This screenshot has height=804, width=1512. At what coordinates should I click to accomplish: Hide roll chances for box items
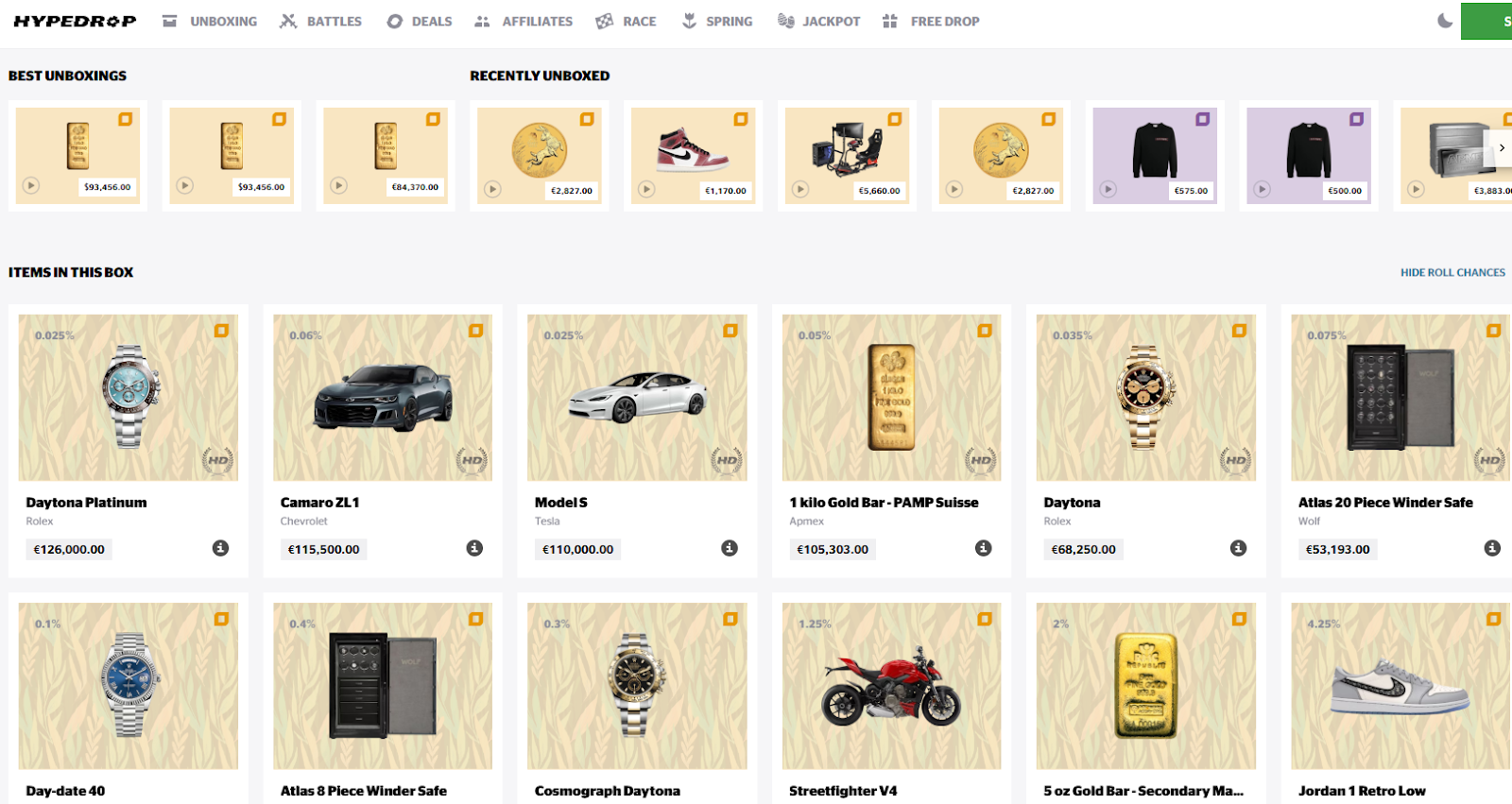1452,272
